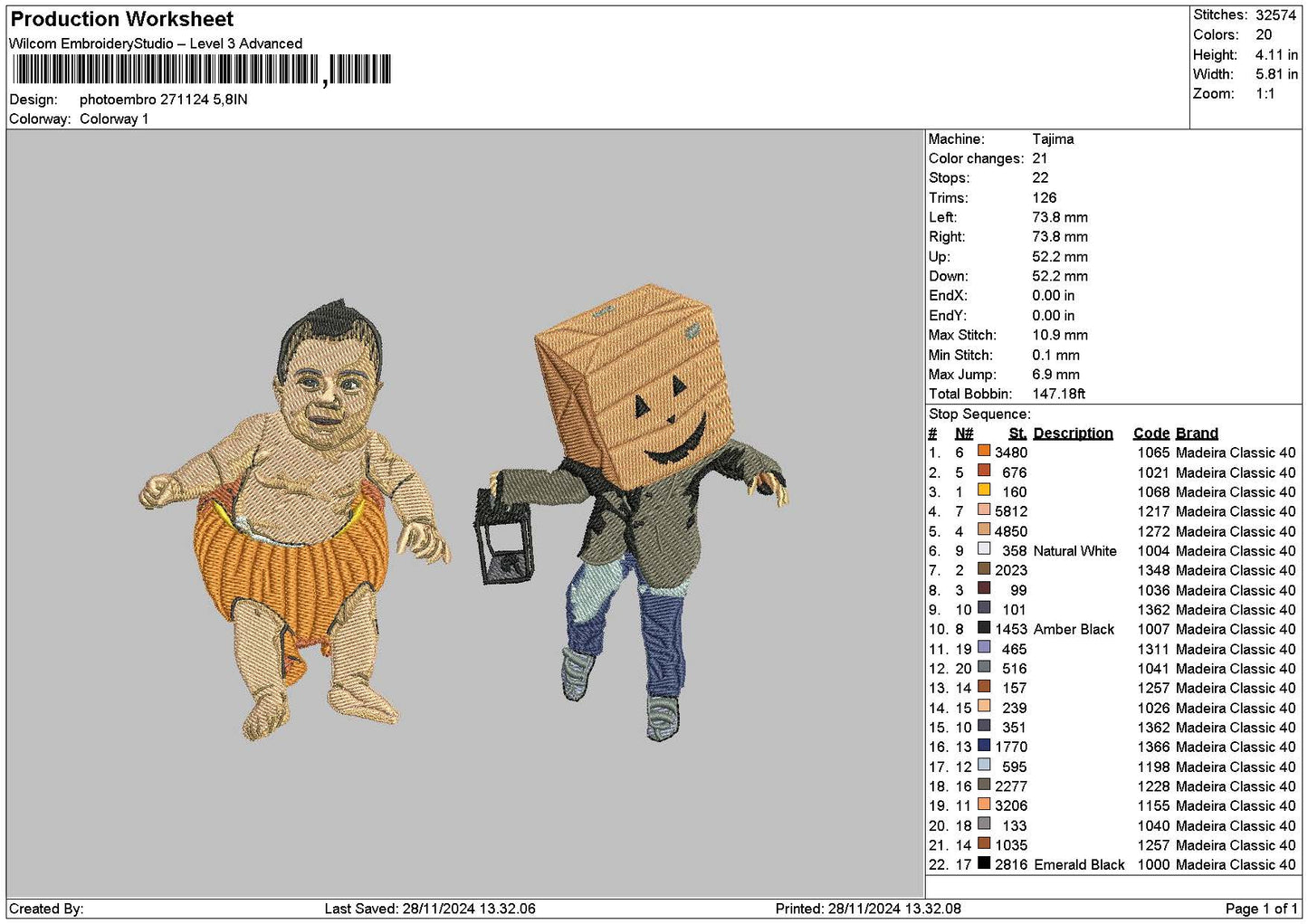Select the swatch for code 1036
Image resolution: width=1308 pixels, height=924 pixels.
983,588
